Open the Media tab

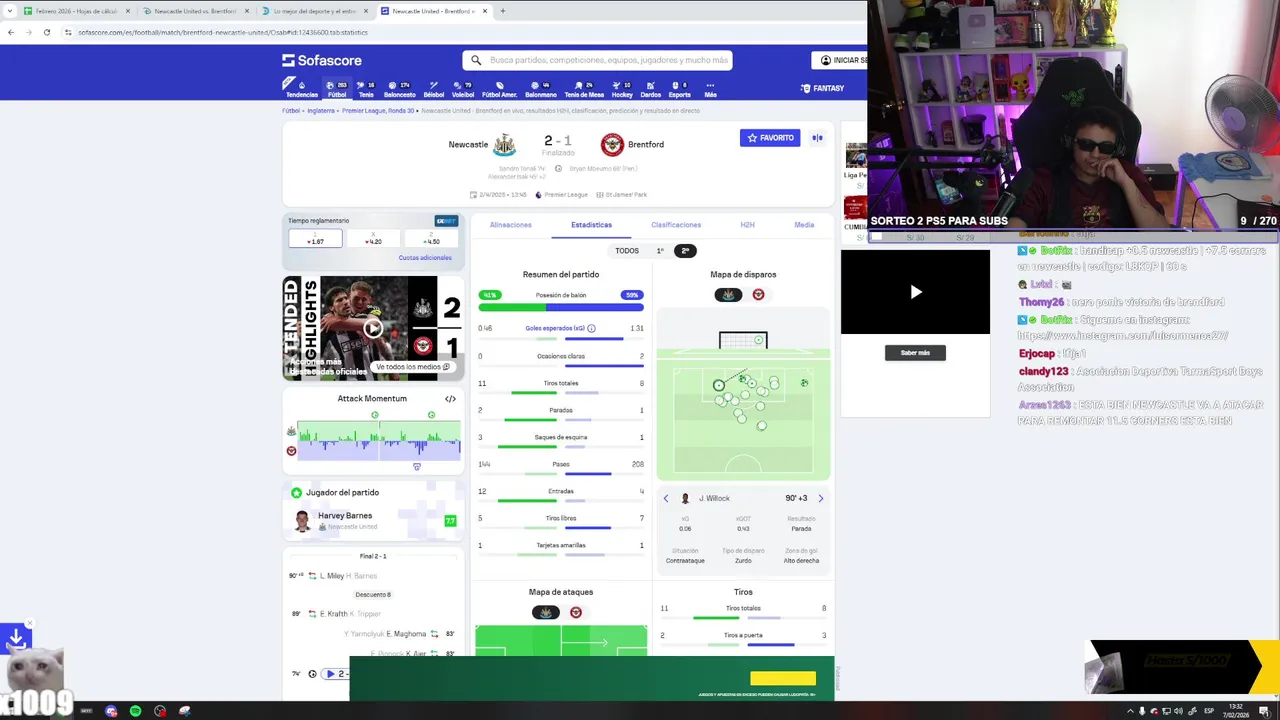click(x=804, y=225)
